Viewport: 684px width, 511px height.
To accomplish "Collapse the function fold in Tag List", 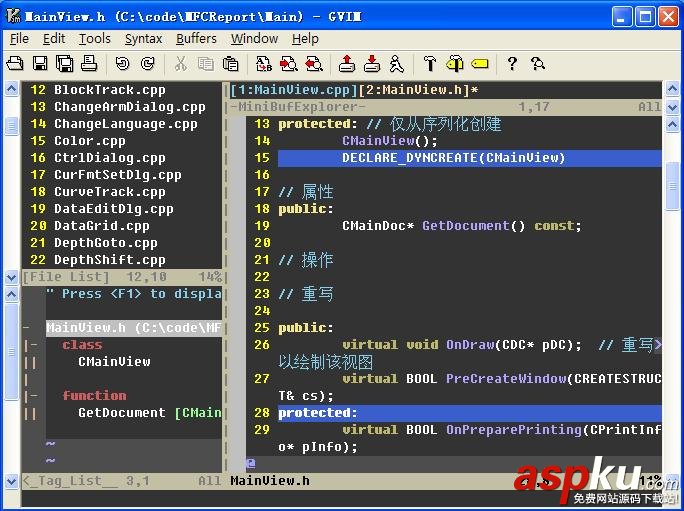I will 30,396.
